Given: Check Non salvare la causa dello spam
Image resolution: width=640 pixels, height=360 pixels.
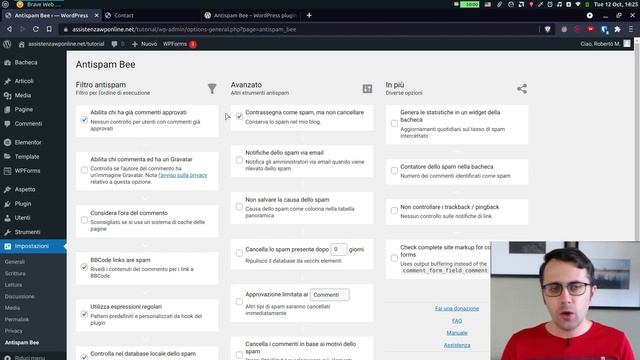Looking at the screenshot, I should click(x=239, y=207).
